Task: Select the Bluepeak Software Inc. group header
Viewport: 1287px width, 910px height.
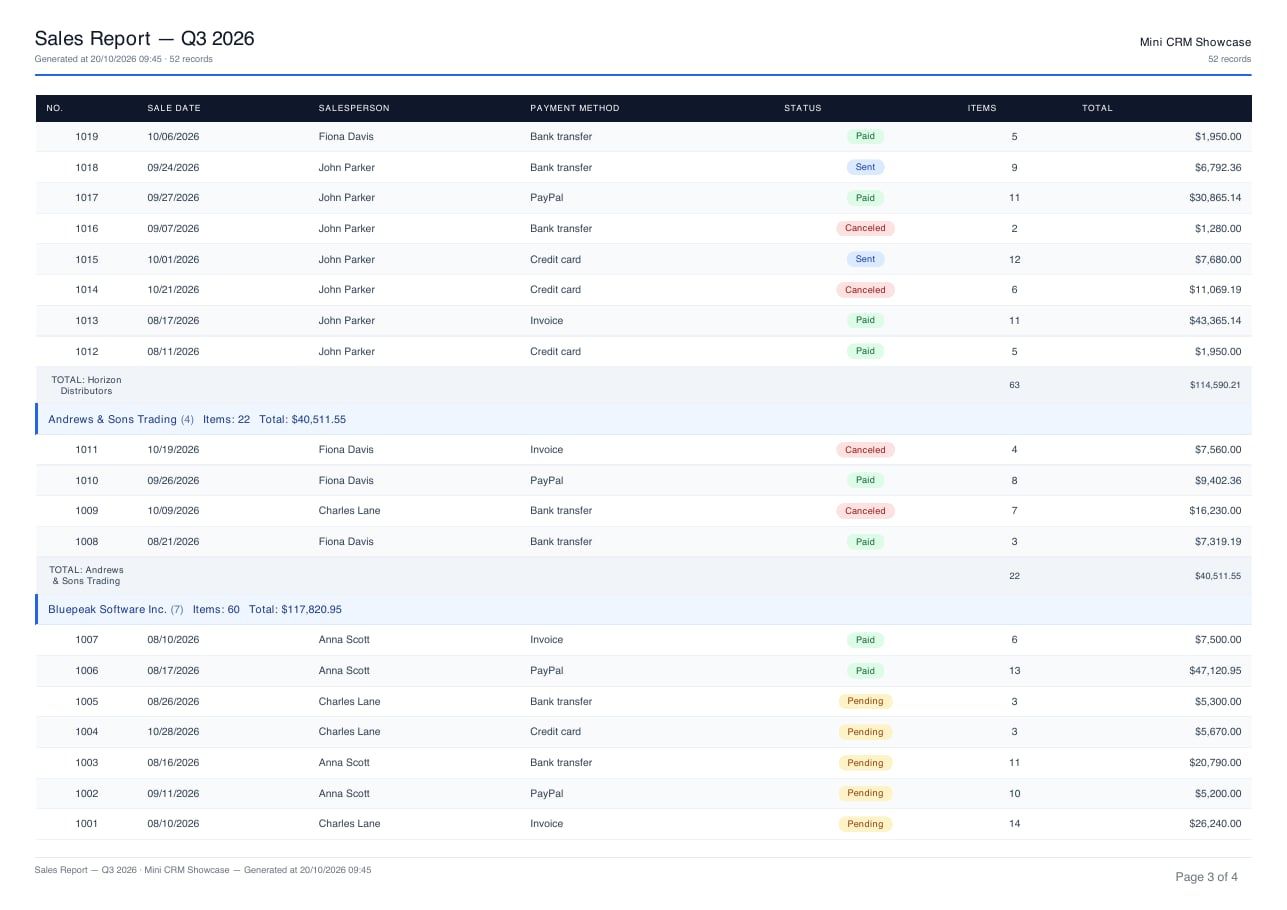Action: [x=643, y=610]
